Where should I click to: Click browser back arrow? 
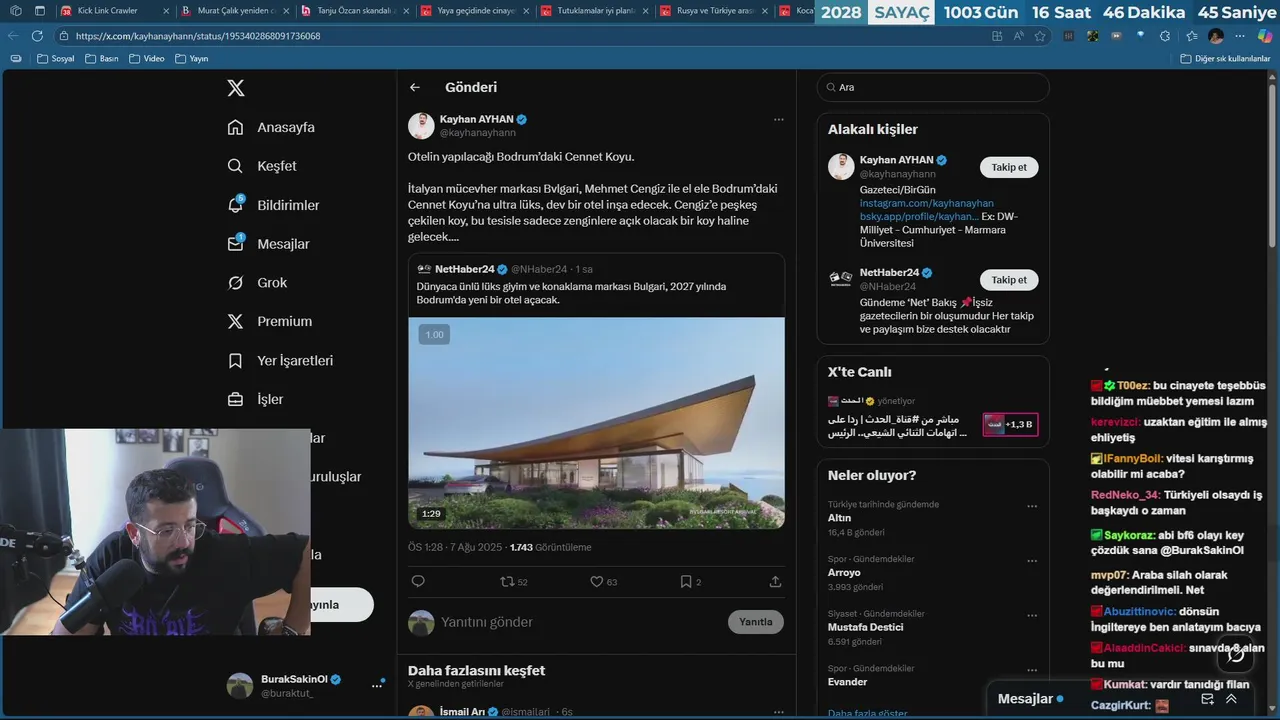click(13, 35)
